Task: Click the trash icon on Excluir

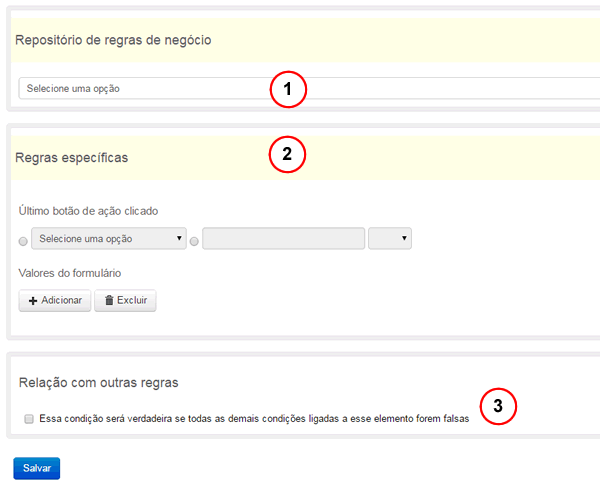Action: [x=109, y=301]
